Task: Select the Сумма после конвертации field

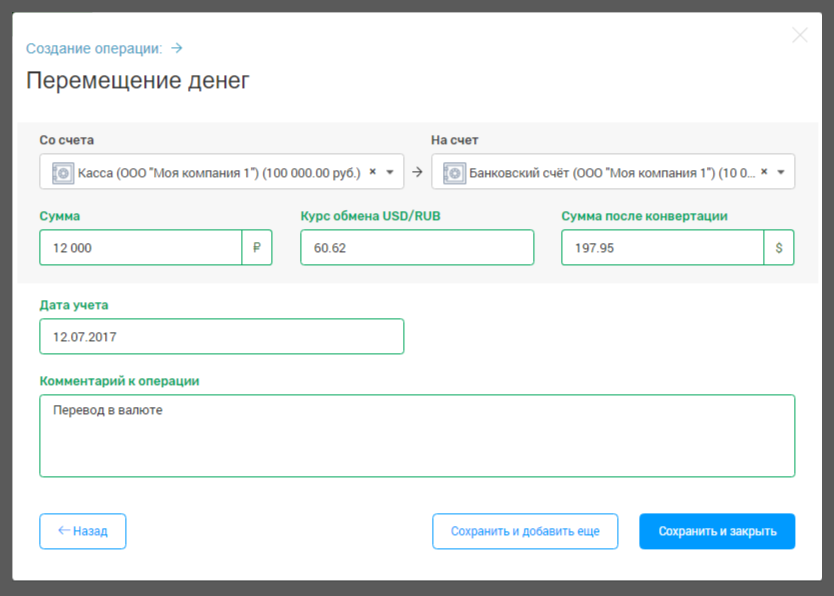Action: click(662, 248)
